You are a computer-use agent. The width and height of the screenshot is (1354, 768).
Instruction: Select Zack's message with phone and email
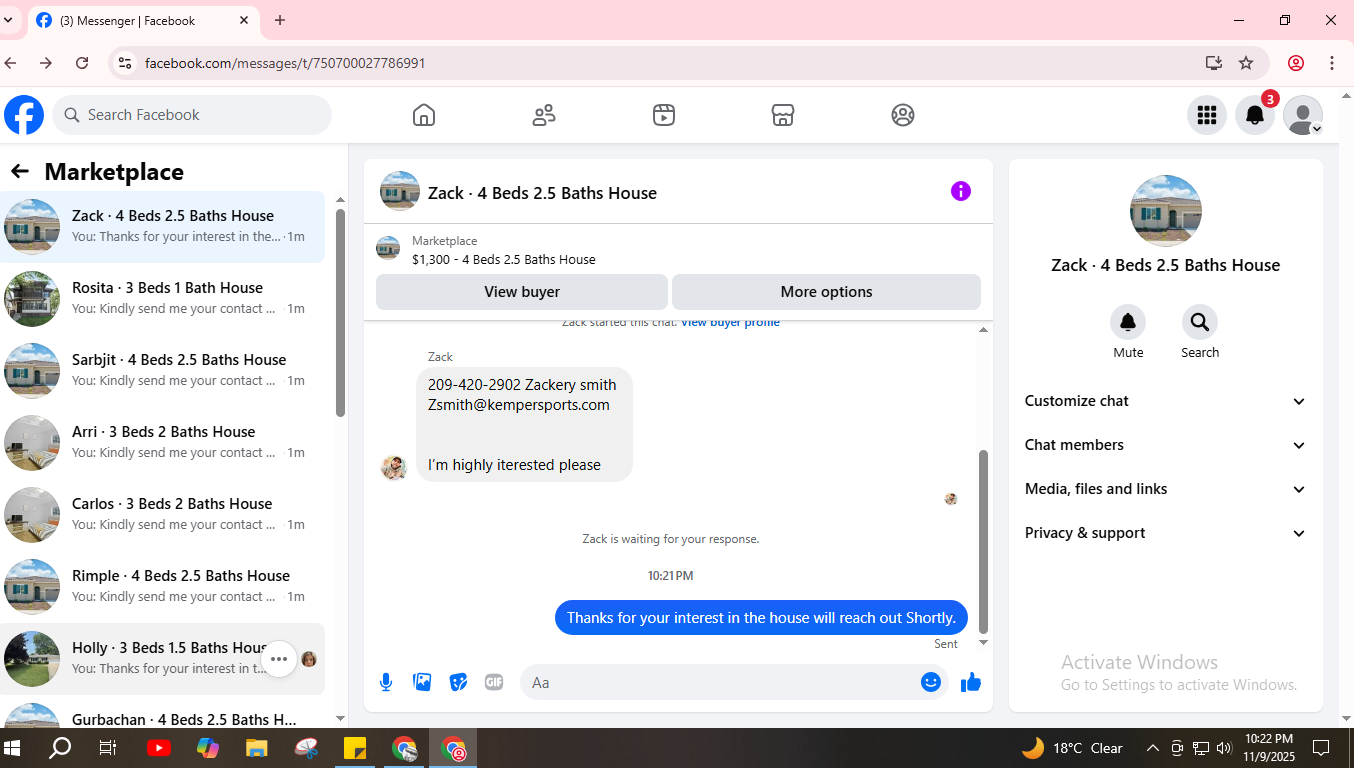(524, 424)
